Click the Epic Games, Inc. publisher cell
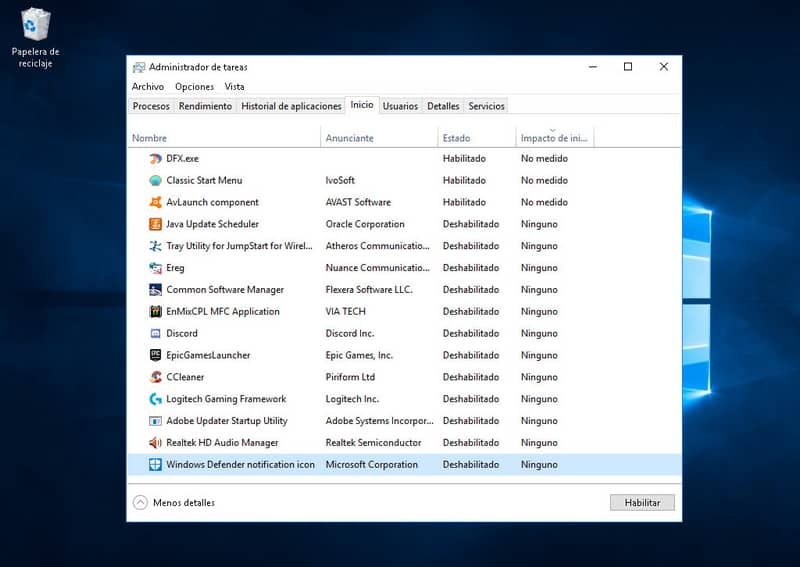Screen dimensions: 800x567 tap(359, 355)
